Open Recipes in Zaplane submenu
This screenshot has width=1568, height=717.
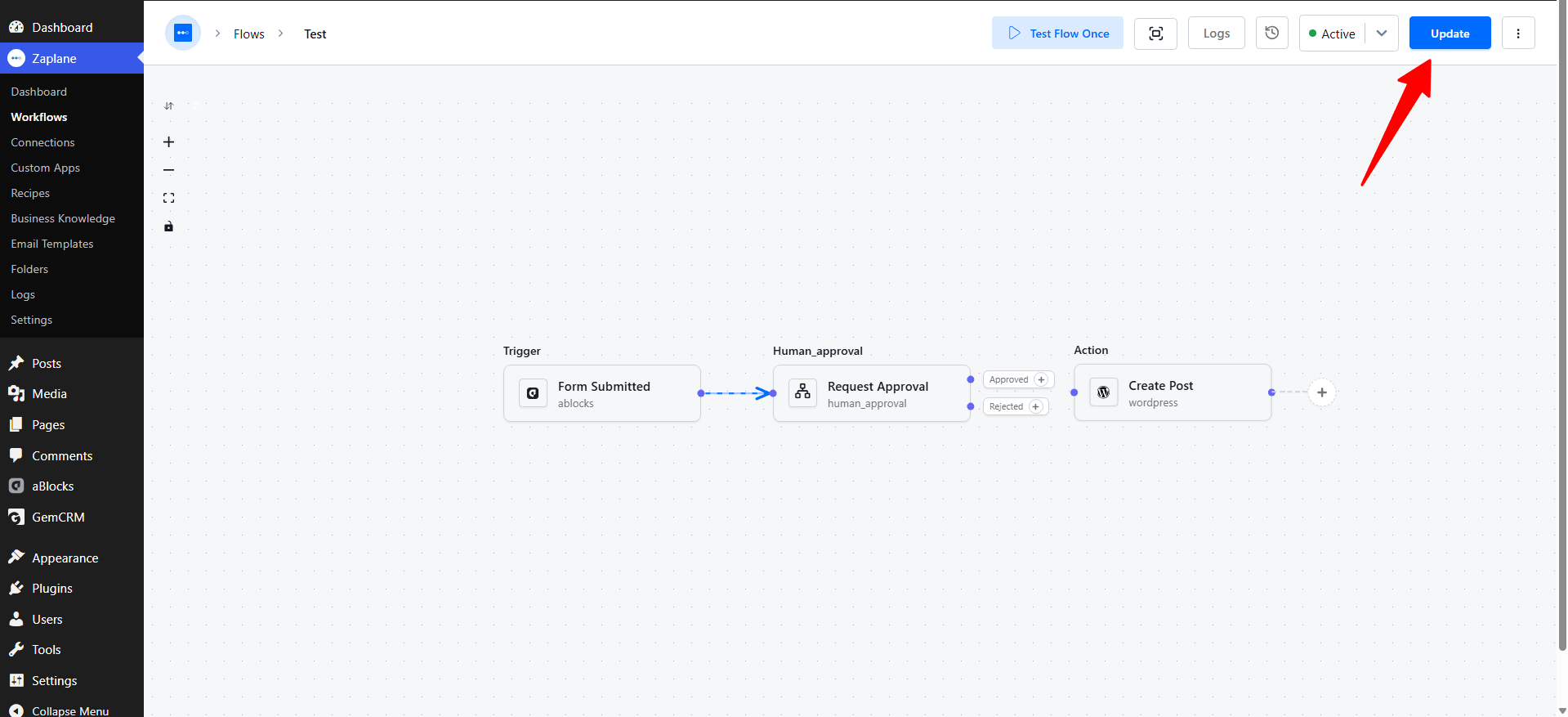click(x=30, y=193)
